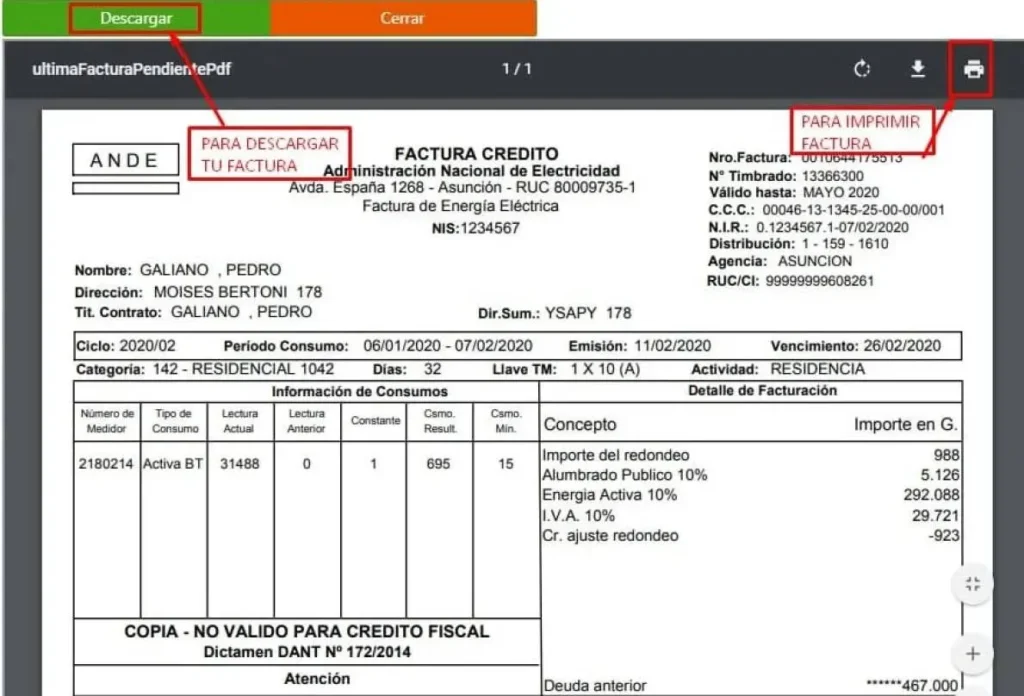
Task: Select the I.V.A. 10% amount 29.721
Action: pyautogui.click(x=935, y=516)
